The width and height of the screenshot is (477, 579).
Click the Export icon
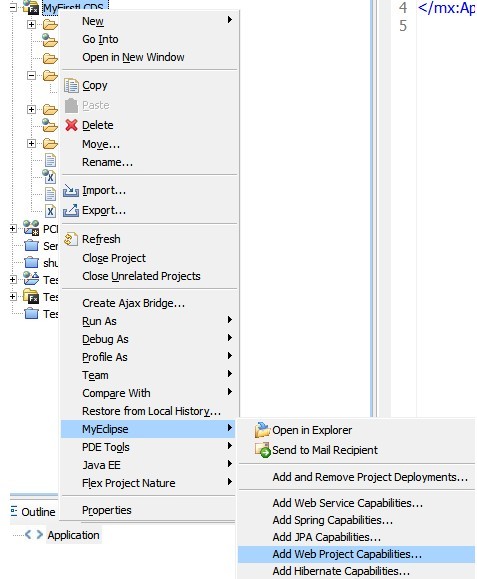(71, 210)
